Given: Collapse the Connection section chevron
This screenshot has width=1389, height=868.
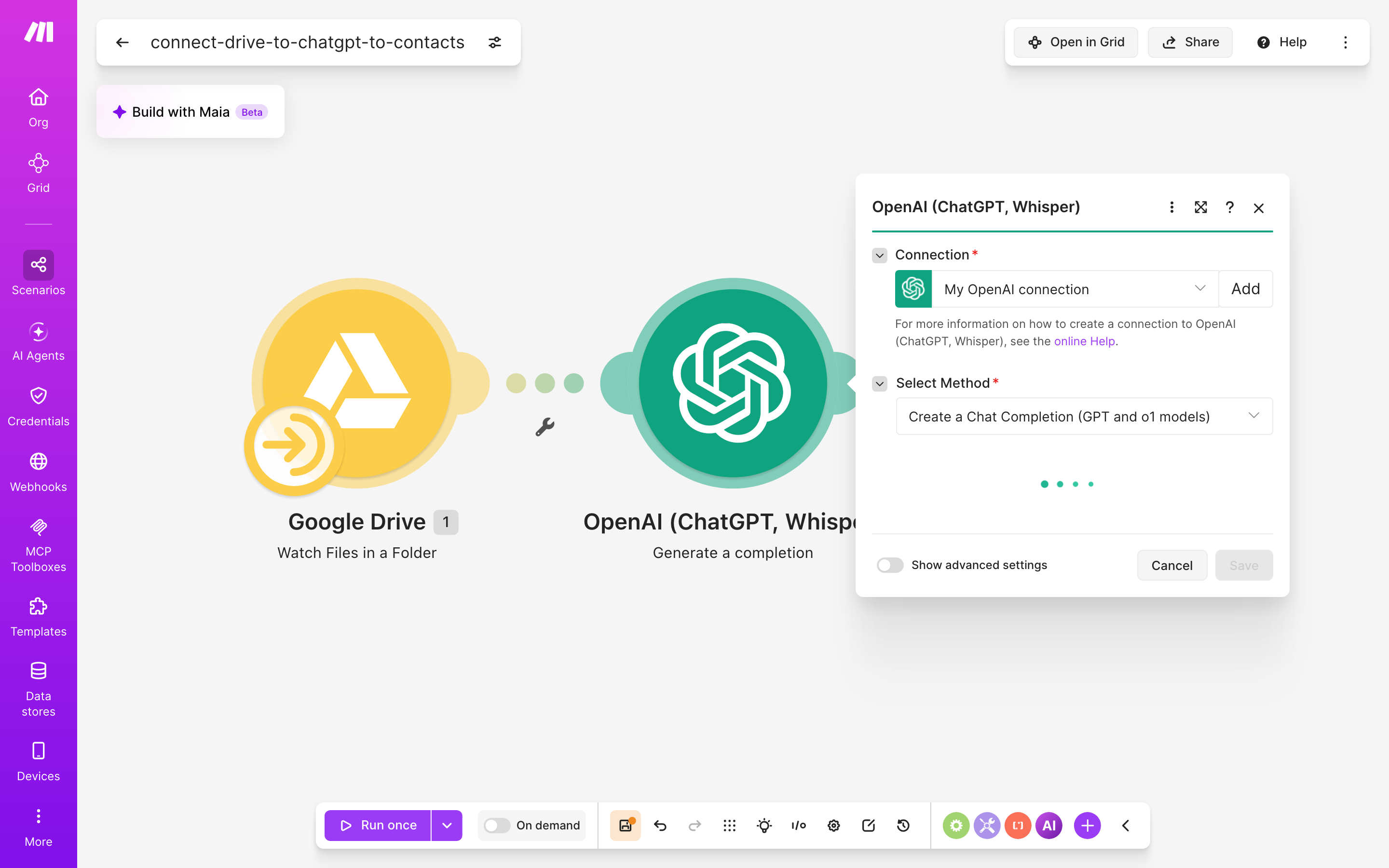Looking at the screenshot, I should coord(880,255).
